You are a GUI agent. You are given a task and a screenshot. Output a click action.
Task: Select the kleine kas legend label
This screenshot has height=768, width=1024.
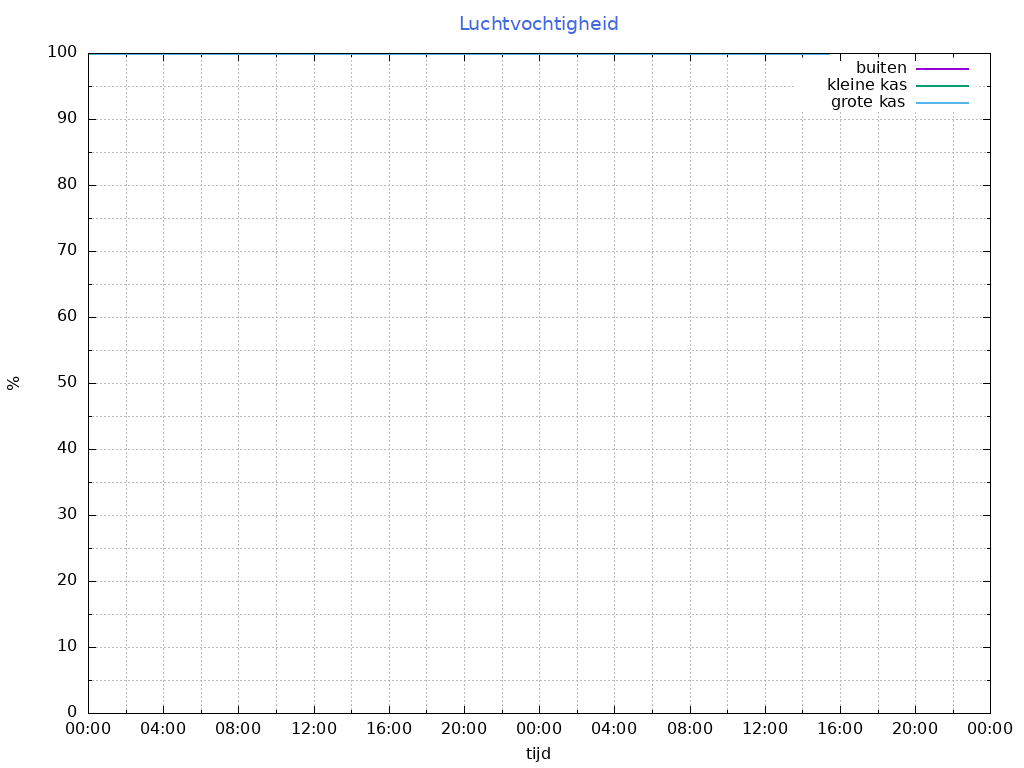867,85
